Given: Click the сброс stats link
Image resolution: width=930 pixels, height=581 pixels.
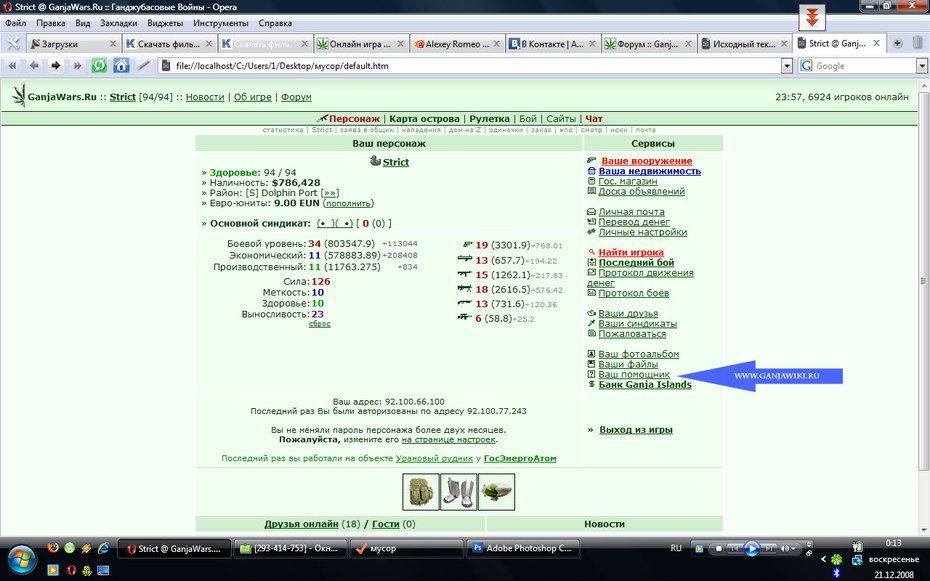Looking at the screenshot, I should pyautogui.click(x=320, y=324).
